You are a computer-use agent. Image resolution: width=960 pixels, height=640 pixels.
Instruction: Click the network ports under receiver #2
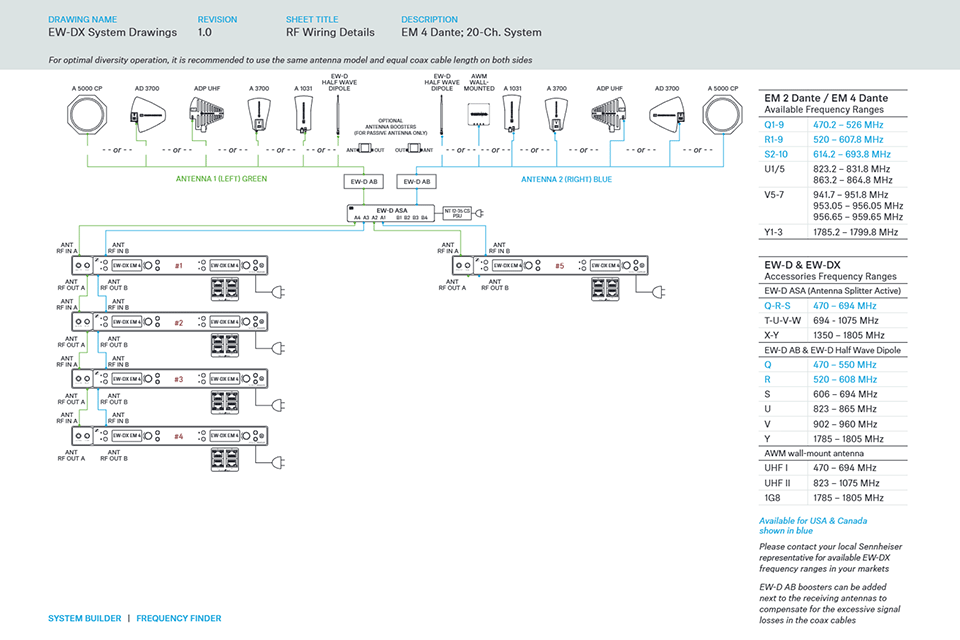coord(225,345)
